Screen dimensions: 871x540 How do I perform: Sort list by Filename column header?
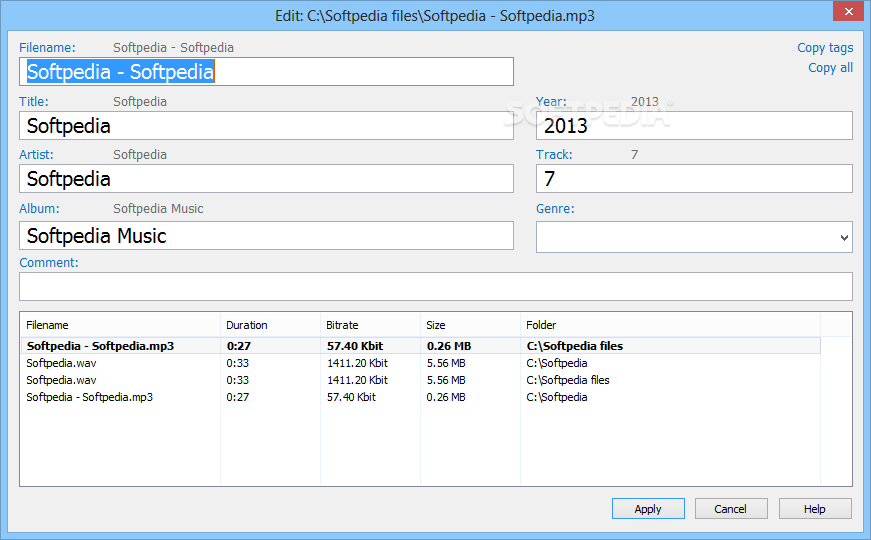point(121,325)
